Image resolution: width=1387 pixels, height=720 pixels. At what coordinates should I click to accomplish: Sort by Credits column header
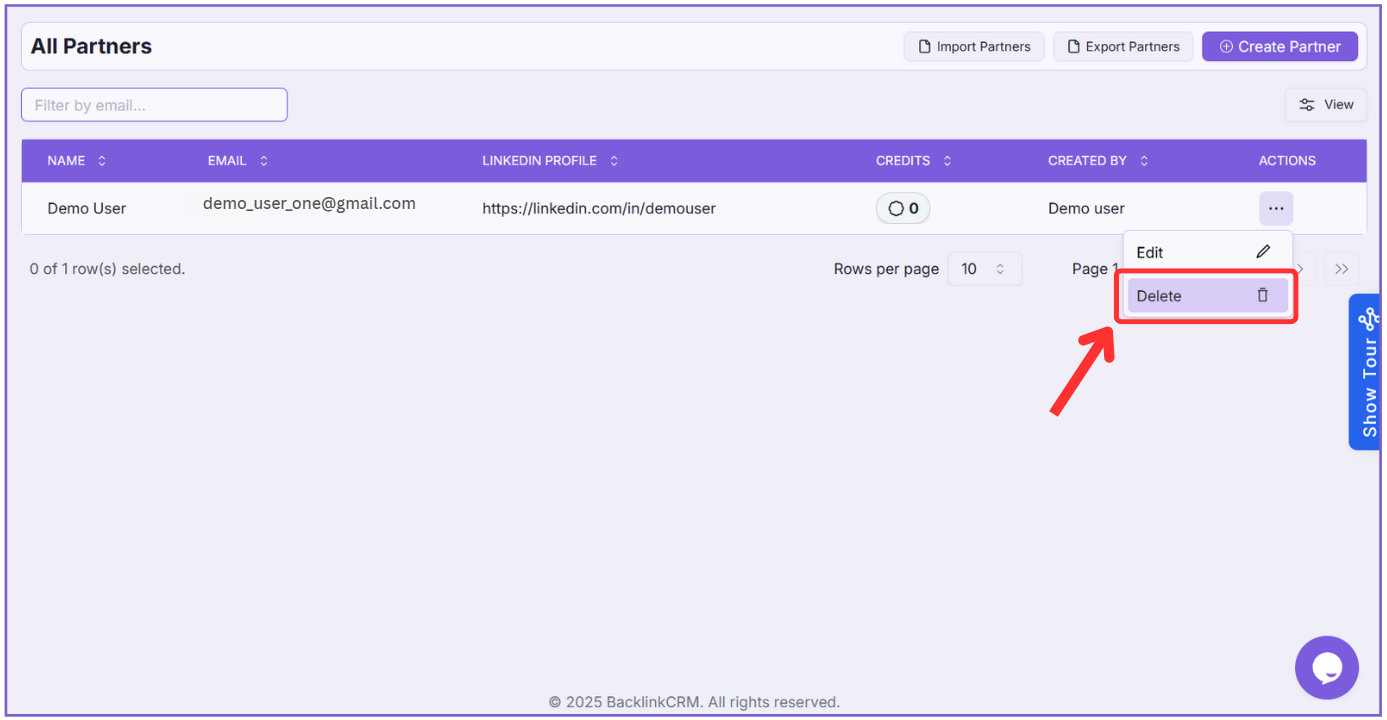[x=913, y=161]
